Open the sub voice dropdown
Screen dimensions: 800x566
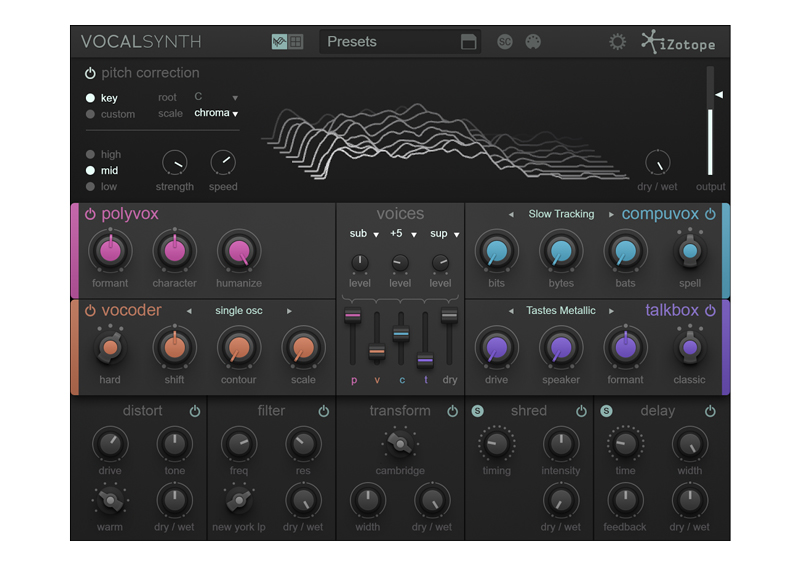pyautogui.click(x=364, y=234)
